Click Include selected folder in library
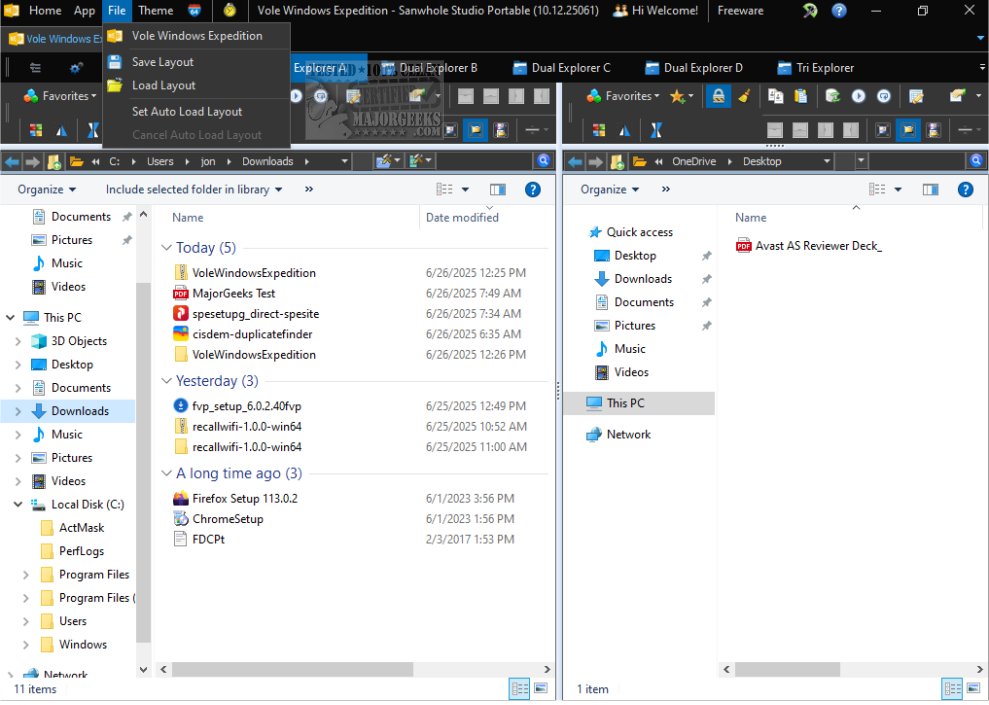This screenshot has width=989, height=705. point(194,189)
